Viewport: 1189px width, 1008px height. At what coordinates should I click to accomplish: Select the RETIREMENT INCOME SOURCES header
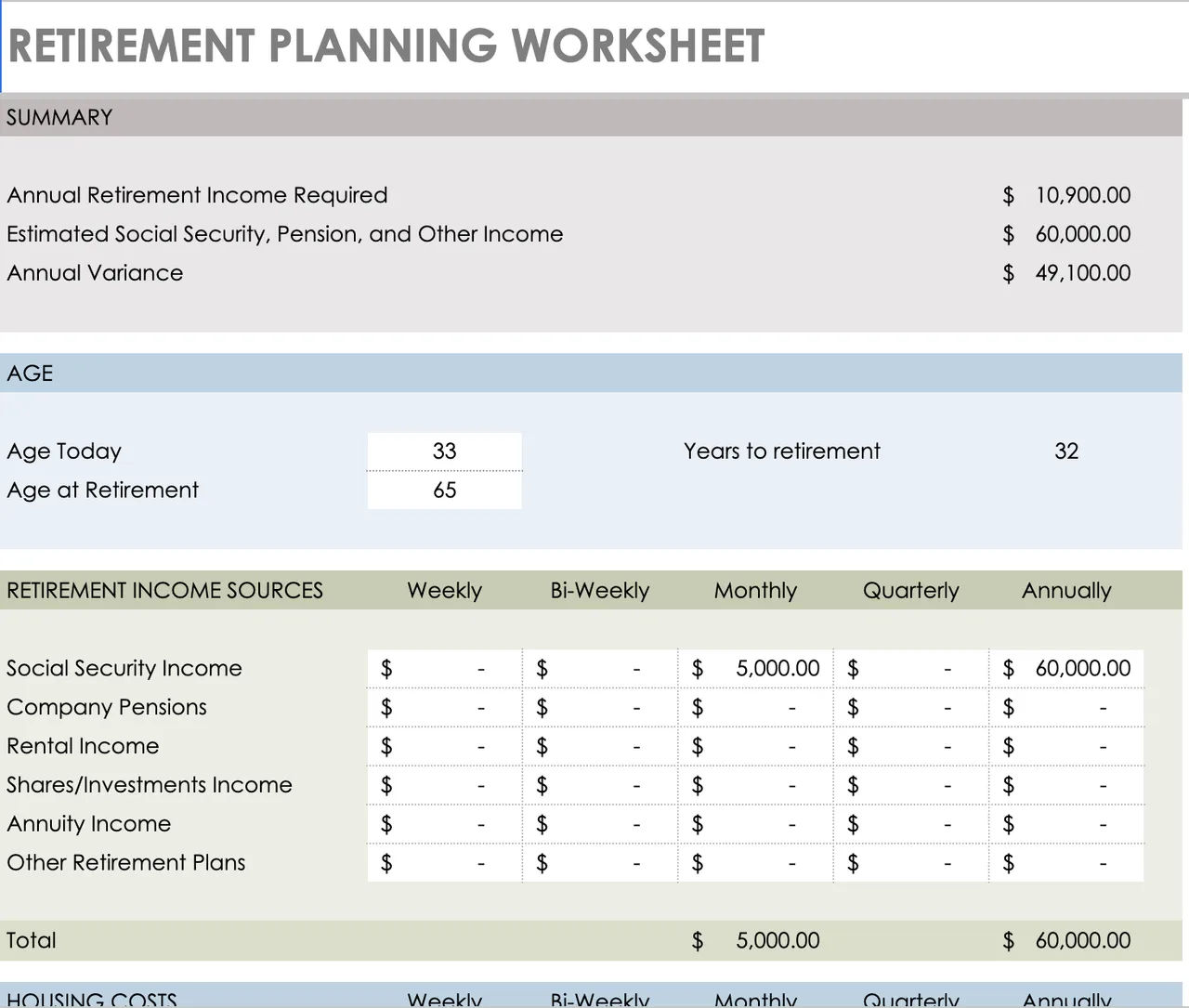pyautogui.click(x=164, y=591)
